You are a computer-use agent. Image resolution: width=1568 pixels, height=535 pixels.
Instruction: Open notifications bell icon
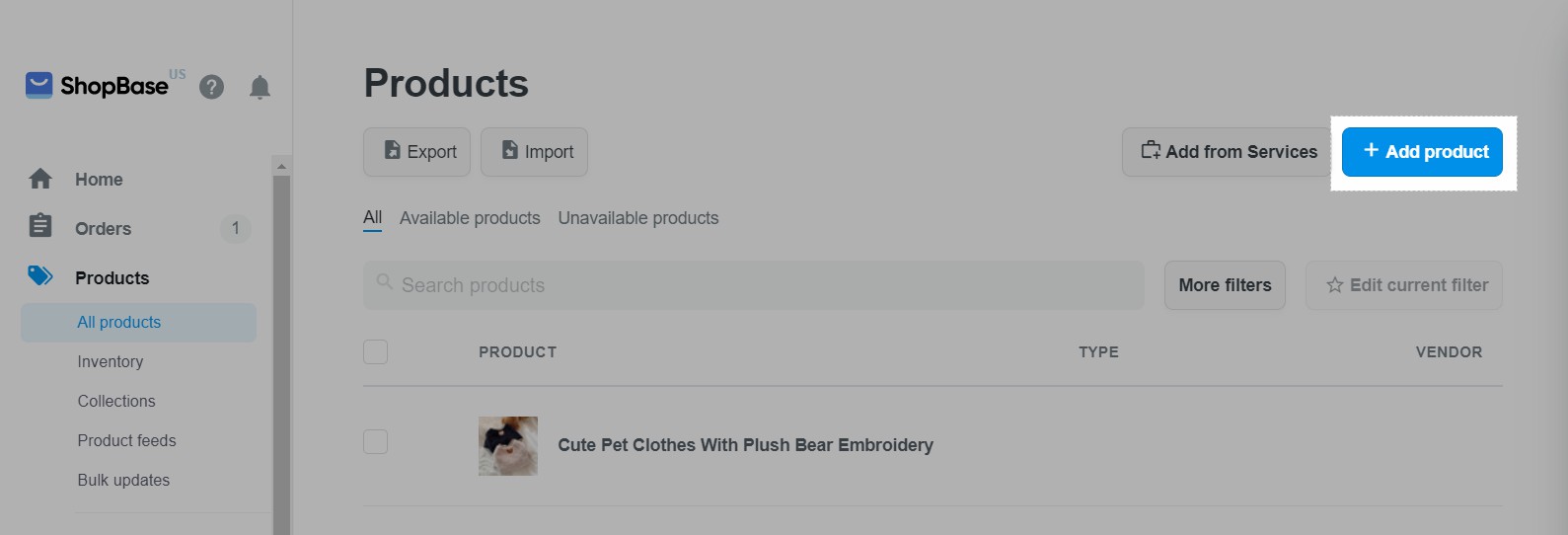(260, 87)
